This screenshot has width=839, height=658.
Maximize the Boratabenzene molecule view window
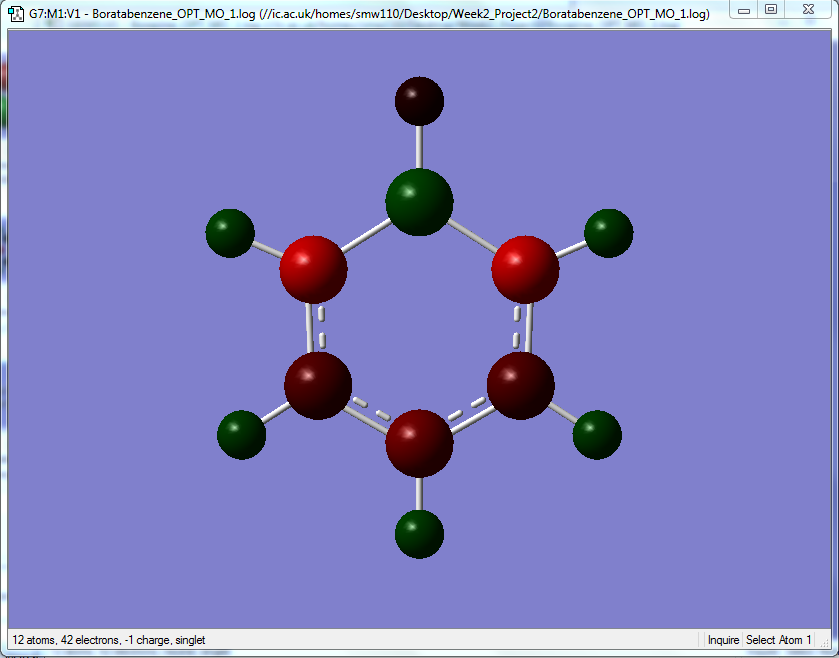pyautogui.click(x=771, y=9)
